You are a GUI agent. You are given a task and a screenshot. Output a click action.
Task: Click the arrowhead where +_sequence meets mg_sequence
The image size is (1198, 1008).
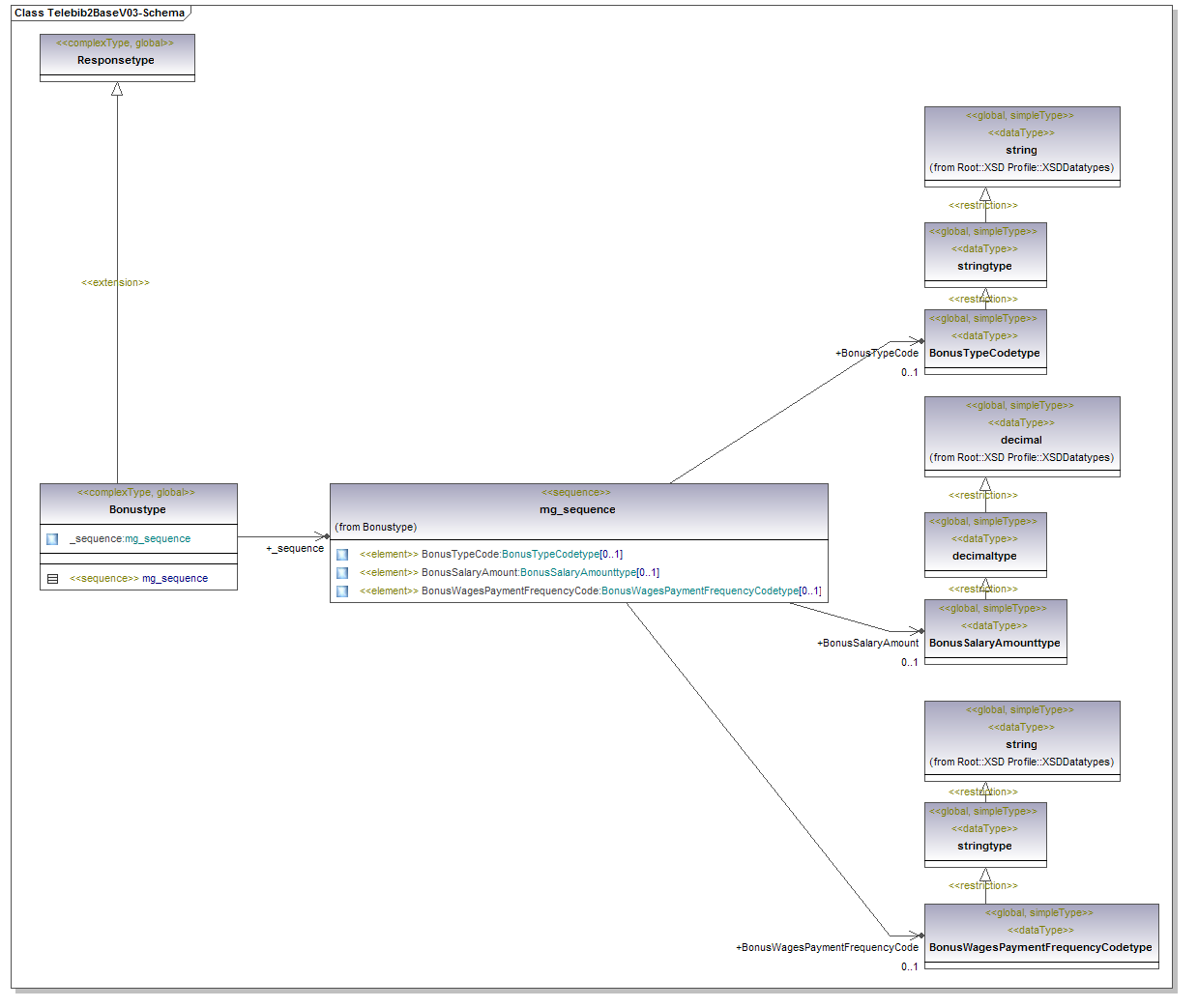click(323, 536)
